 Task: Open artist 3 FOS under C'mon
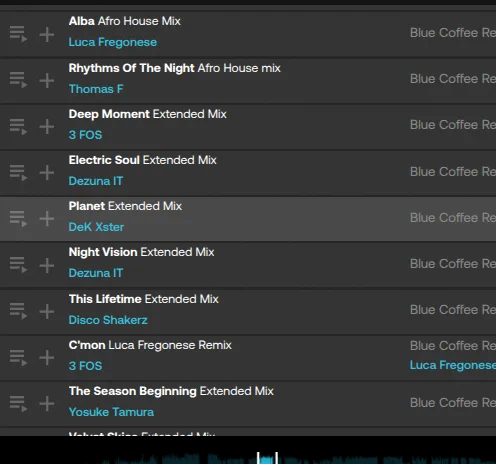pyautogui.click(x=85, y=366)
